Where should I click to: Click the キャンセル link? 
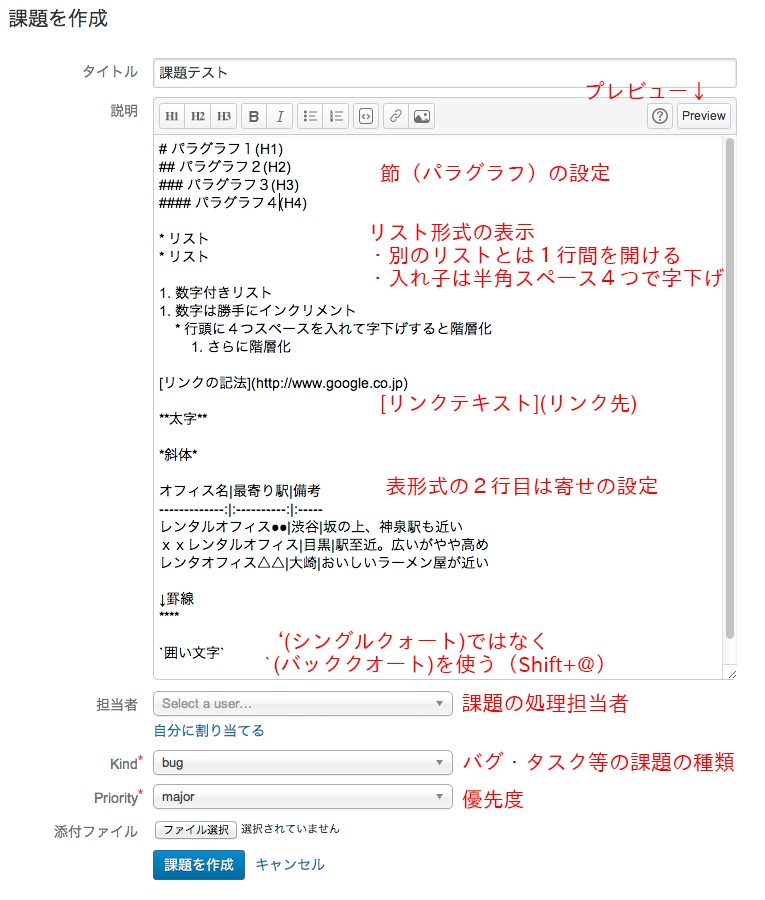click(x=290, y=864)
